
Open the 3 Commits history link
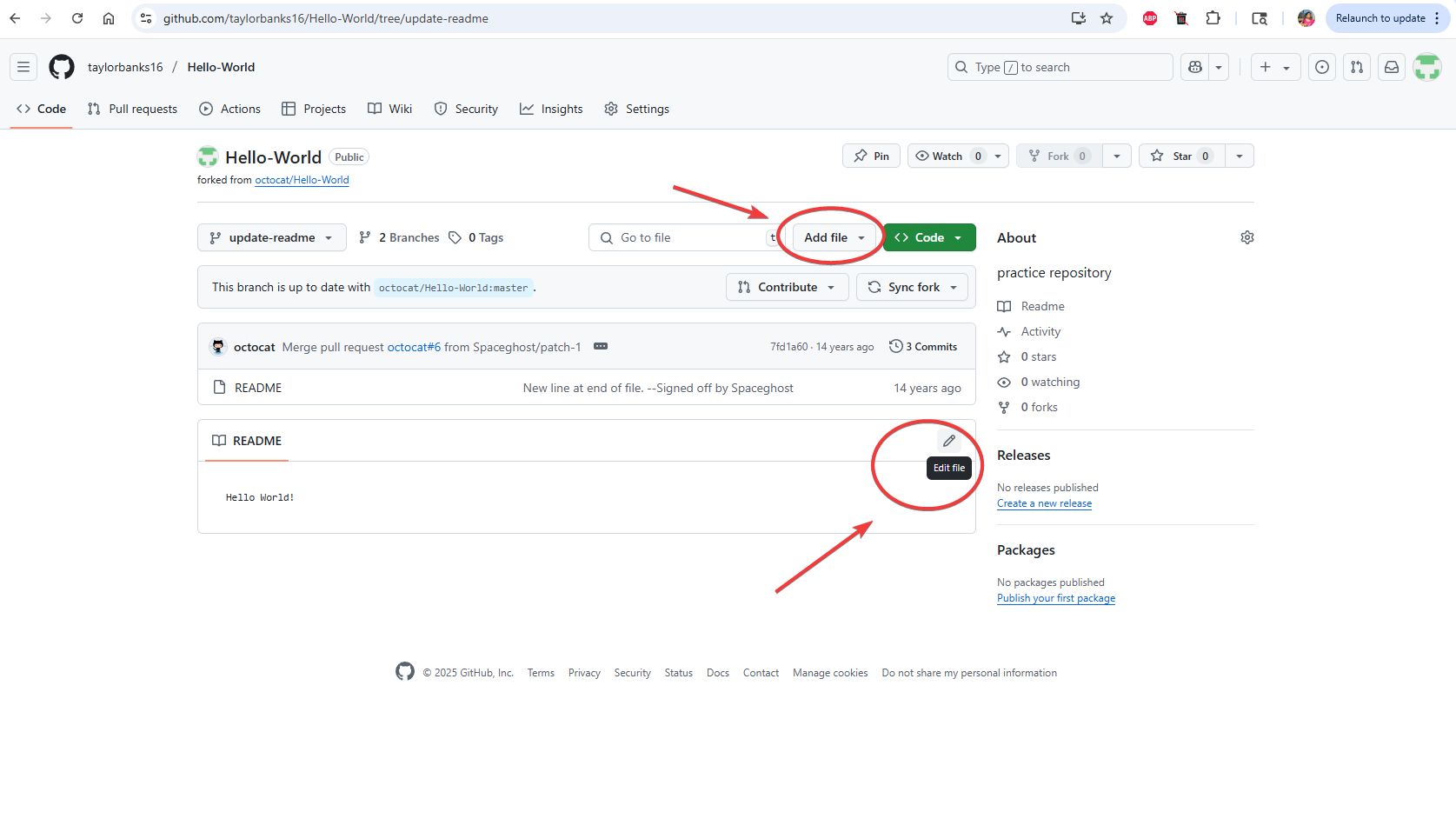coord(923,346)
